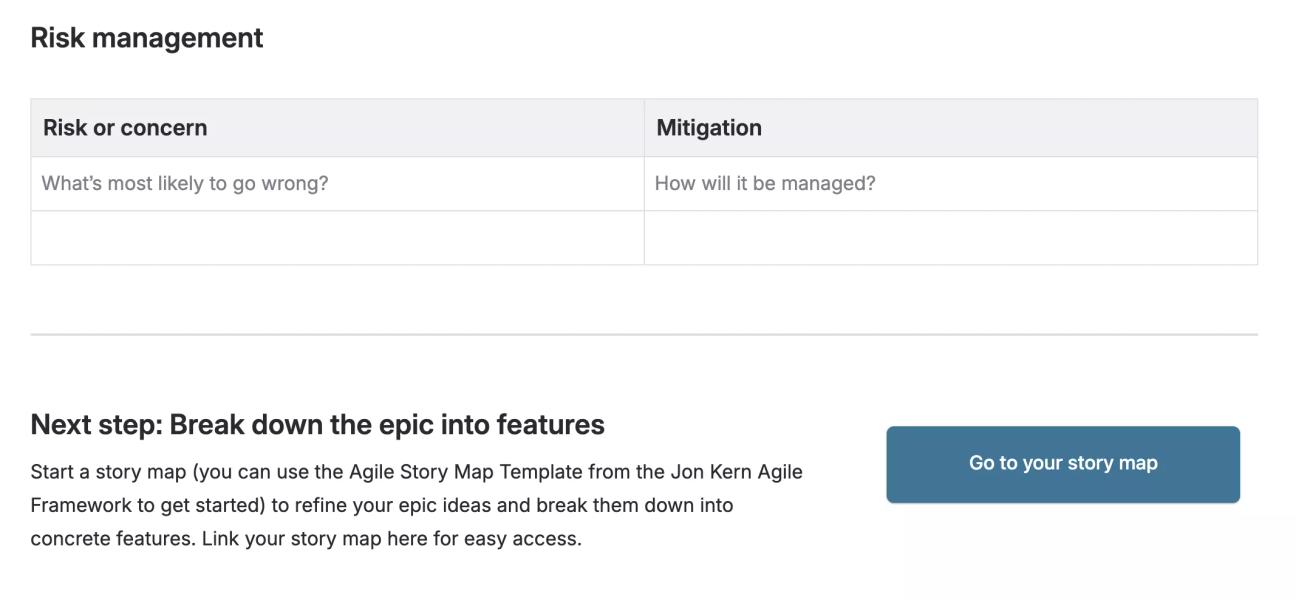
Task: Click the empty cell in the Mitigation column
Action: point(950,236)
